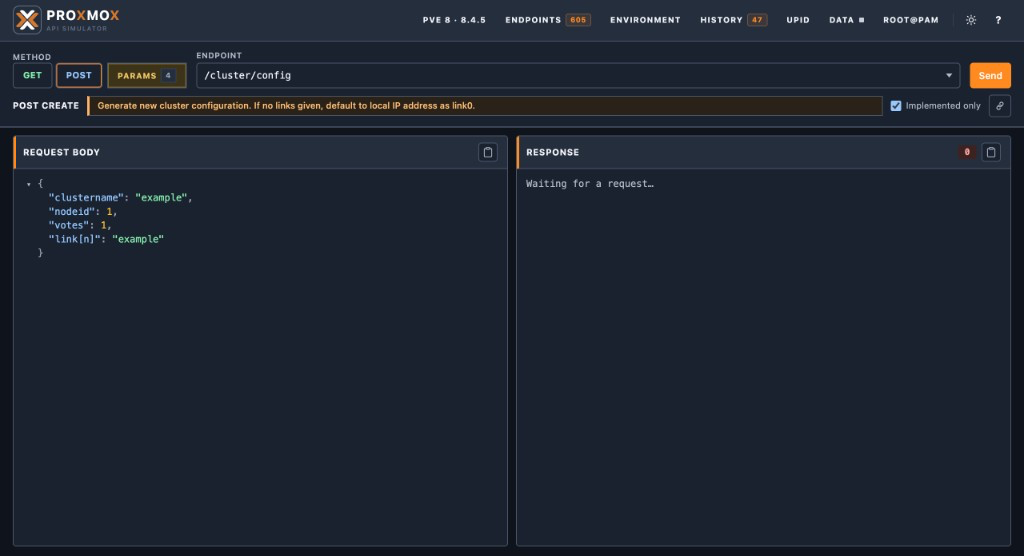The height and width of the screenshot is (556, 1024).
Task: Open the ENVIRONMENT menu
Action: pyautogui.click(x=645, y=20)
